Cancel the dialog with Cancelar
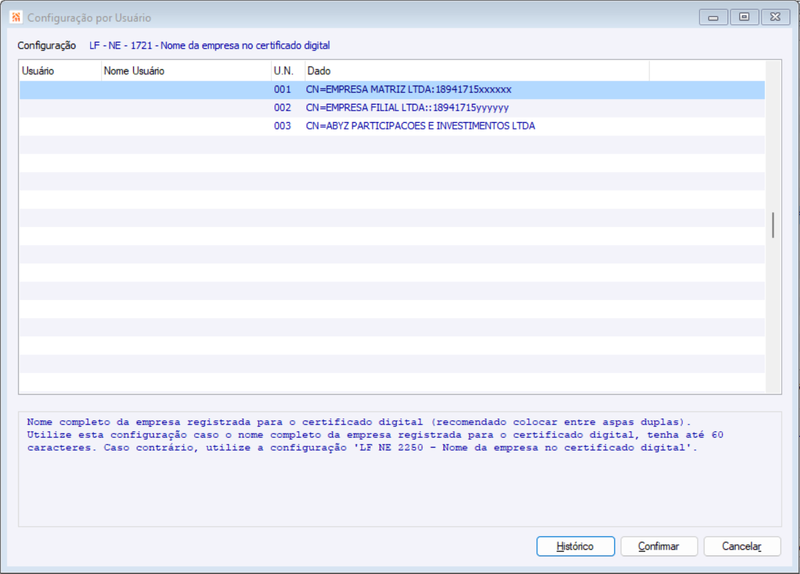 point(742,546)
